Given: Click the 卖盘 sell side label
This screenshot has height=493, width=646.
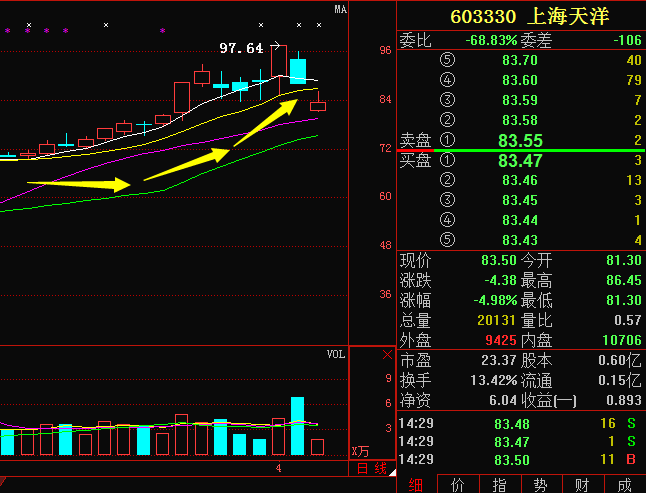Looking at the screenshot, I should click(x=415, y=140).
